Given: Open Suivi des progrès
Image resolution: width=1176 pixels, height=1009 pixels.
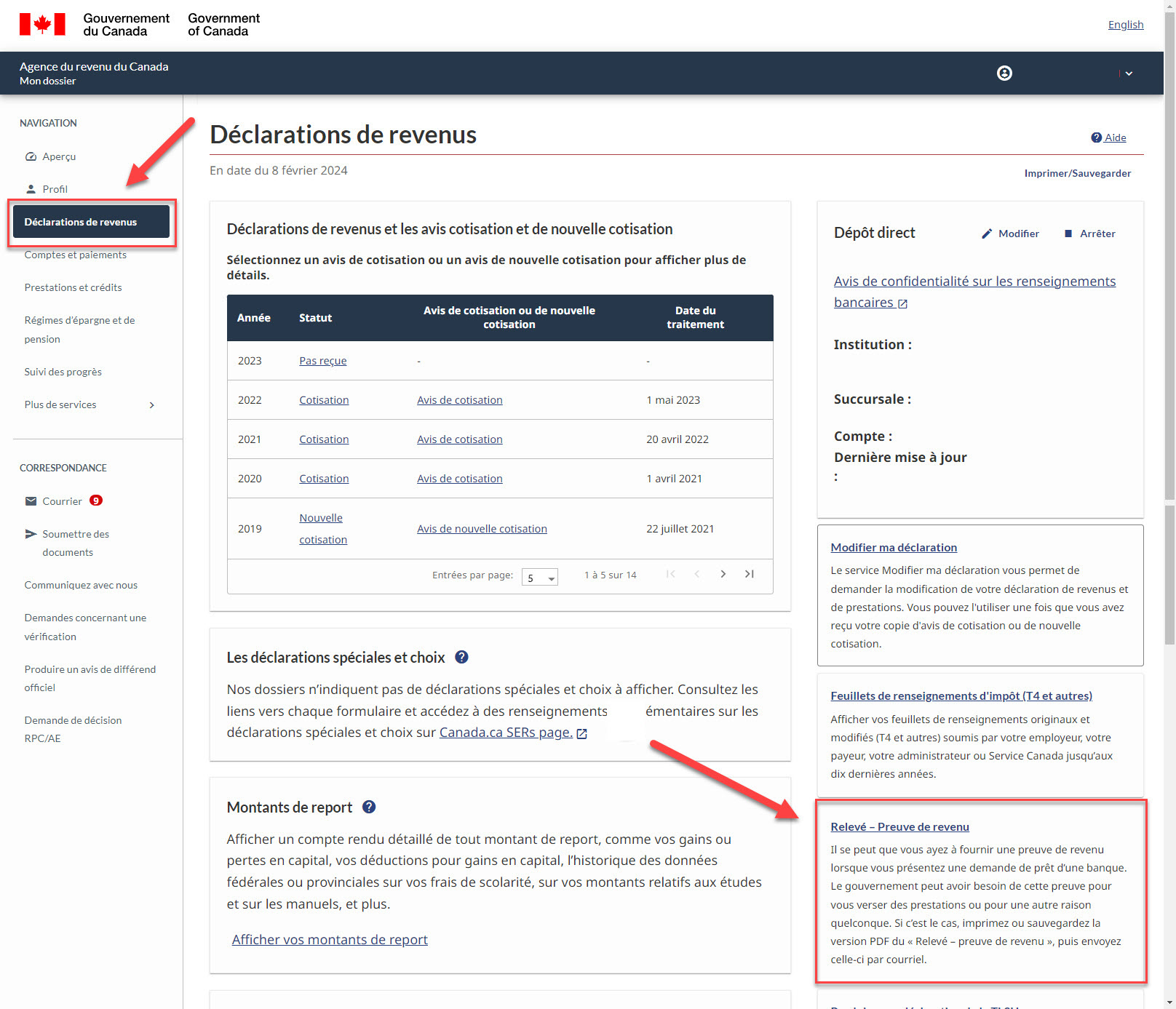Looking at the screenshot, I should (x=63, y=372).
